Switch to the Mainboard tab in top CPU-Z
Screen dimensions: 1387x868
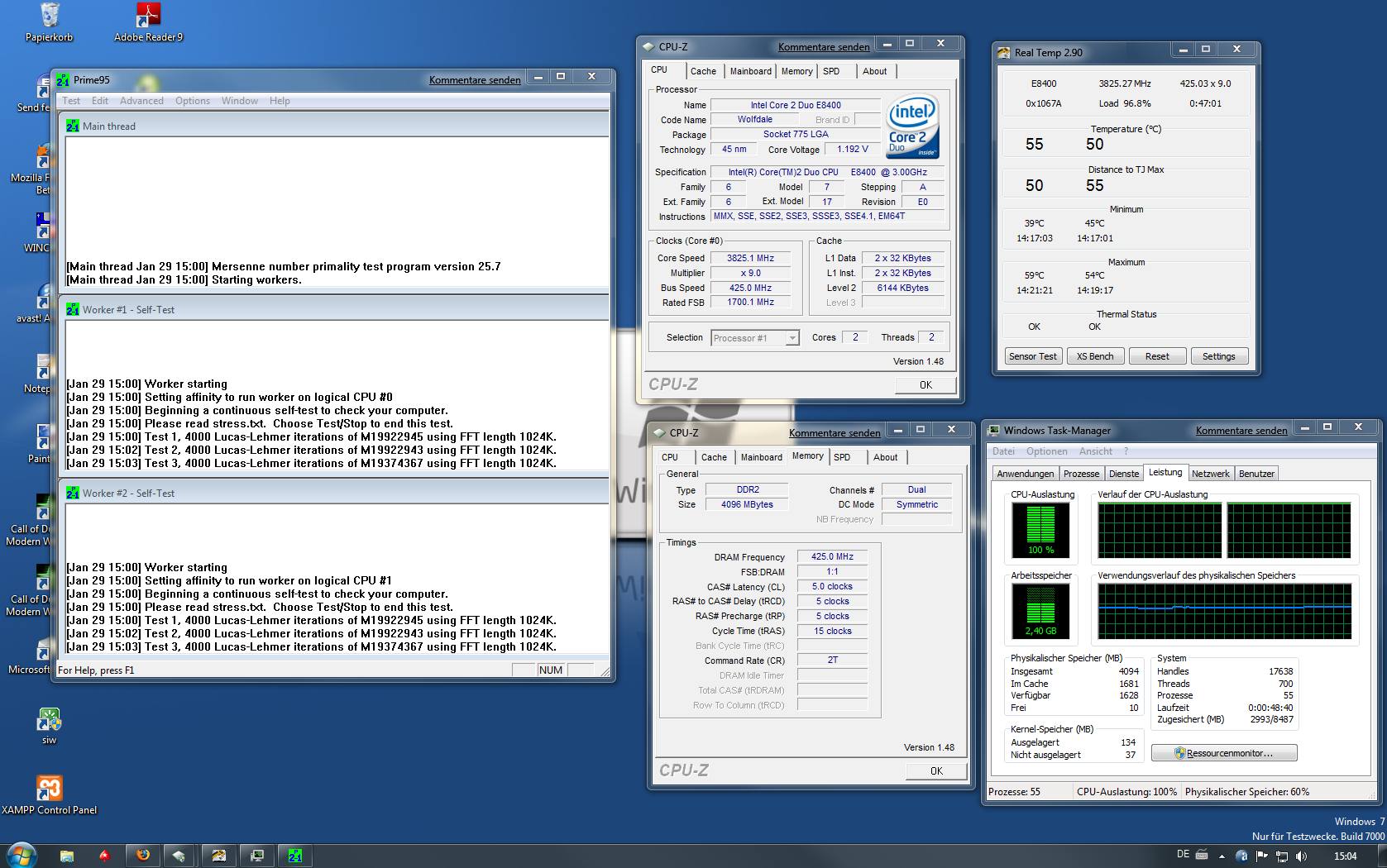[750, 71]
